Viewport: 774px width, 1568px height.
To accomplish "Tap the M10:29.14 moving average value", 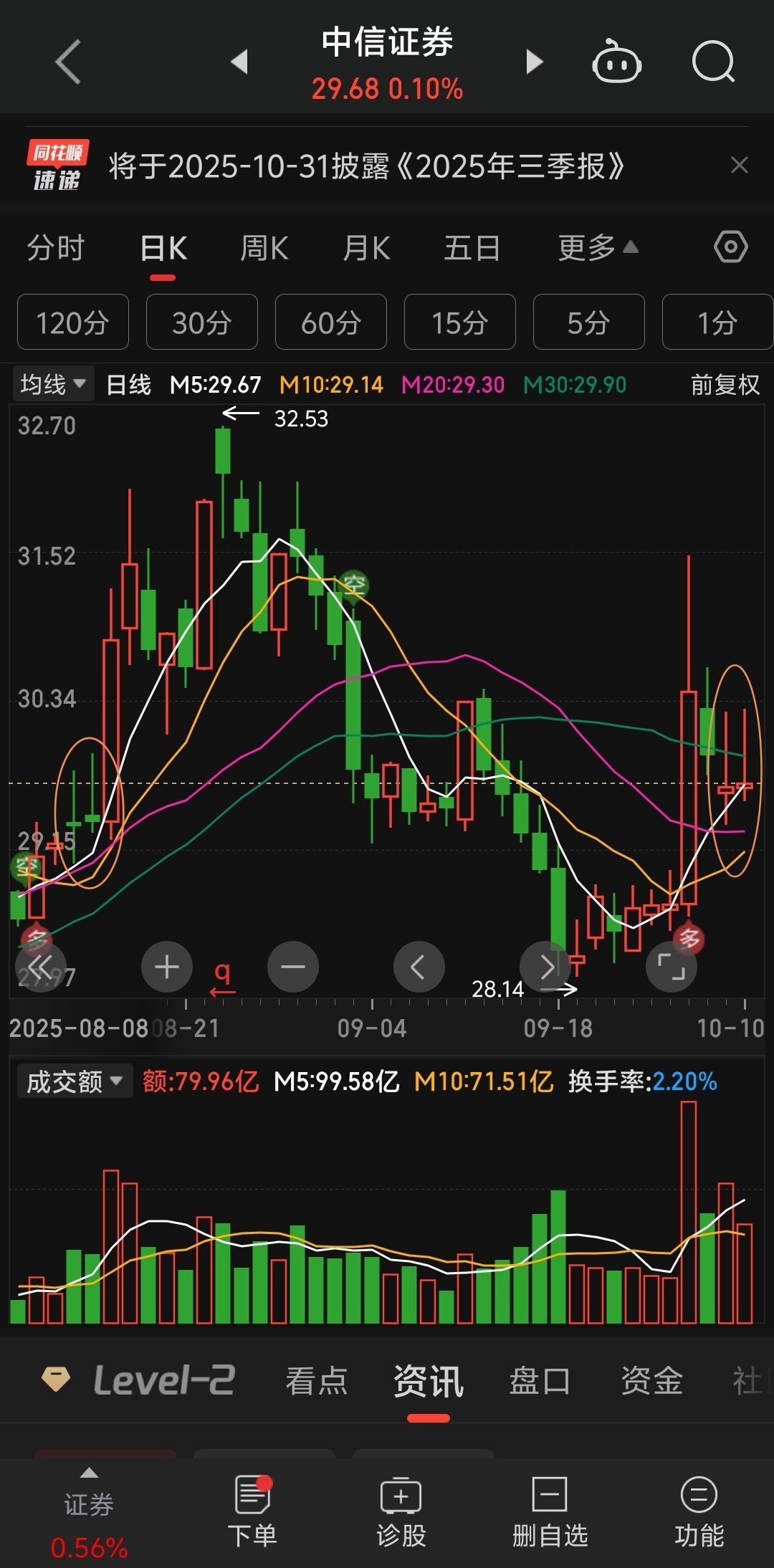I will point(332,385).
